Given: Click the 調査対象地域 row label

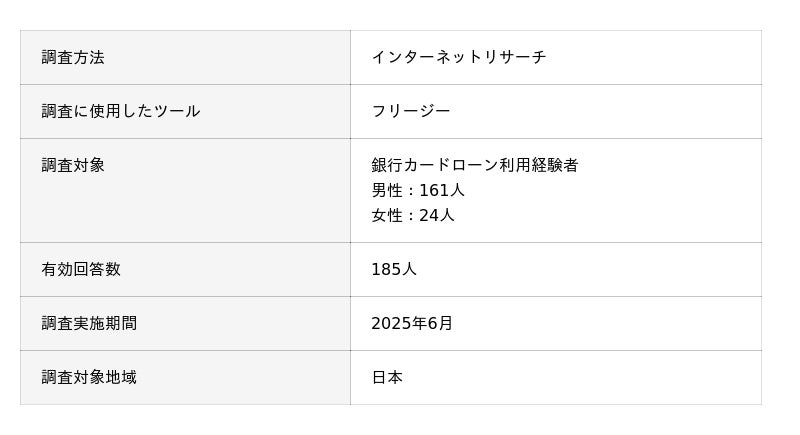Looking at the screenshot, I should 89,378.
